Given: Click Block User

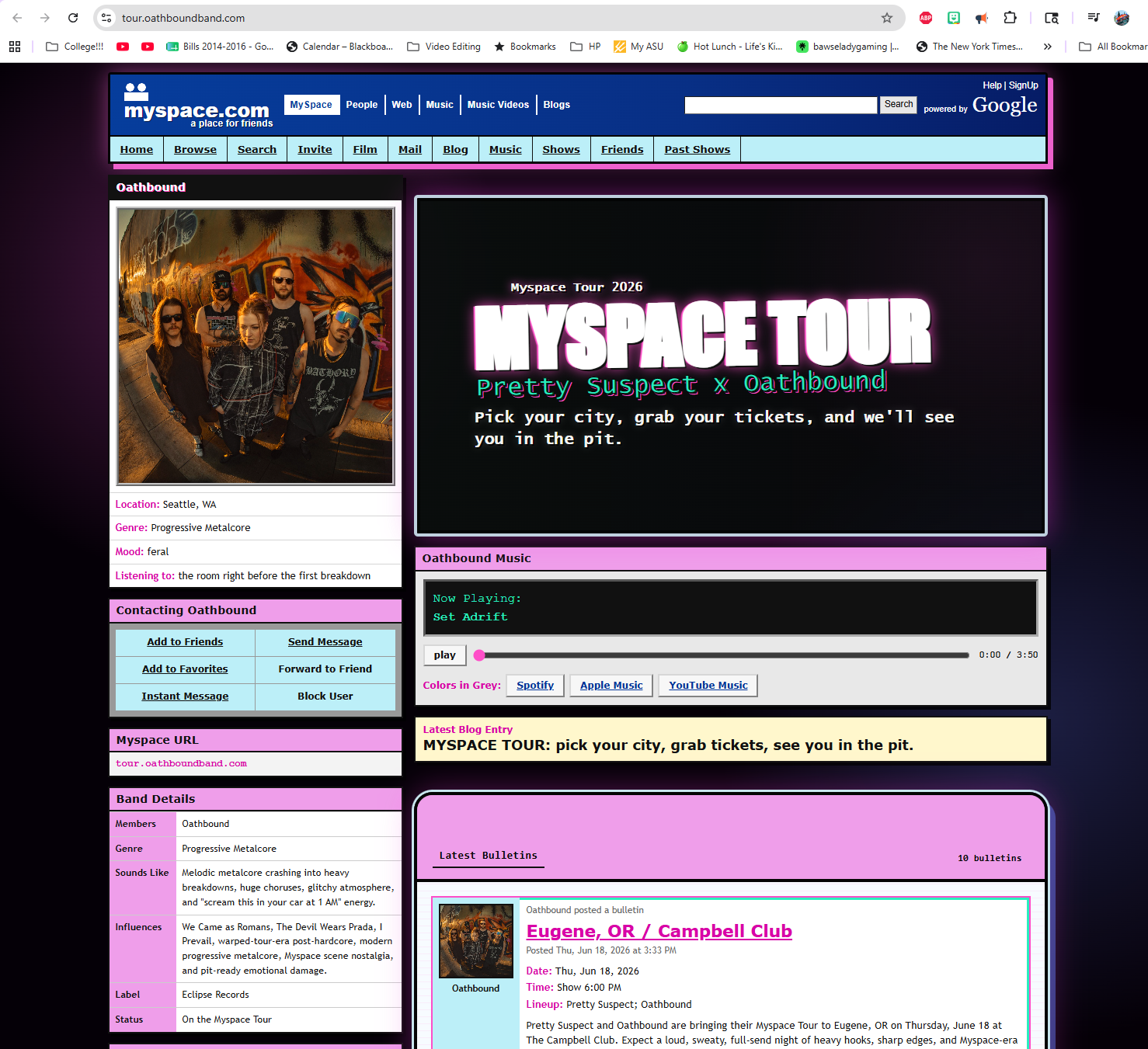Looking at the screenshot, I should coord(325,696).
